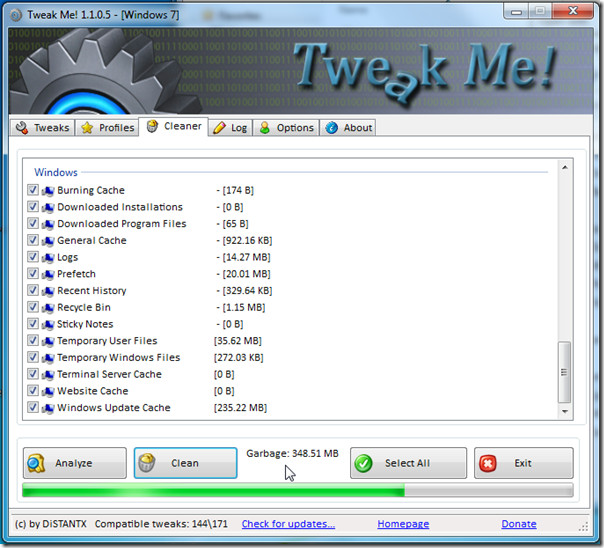This screenshot has height=548, width=604.
Task: Toggle the General Cache checkbox
Action: pyautogui.click(x=33, y=240)
